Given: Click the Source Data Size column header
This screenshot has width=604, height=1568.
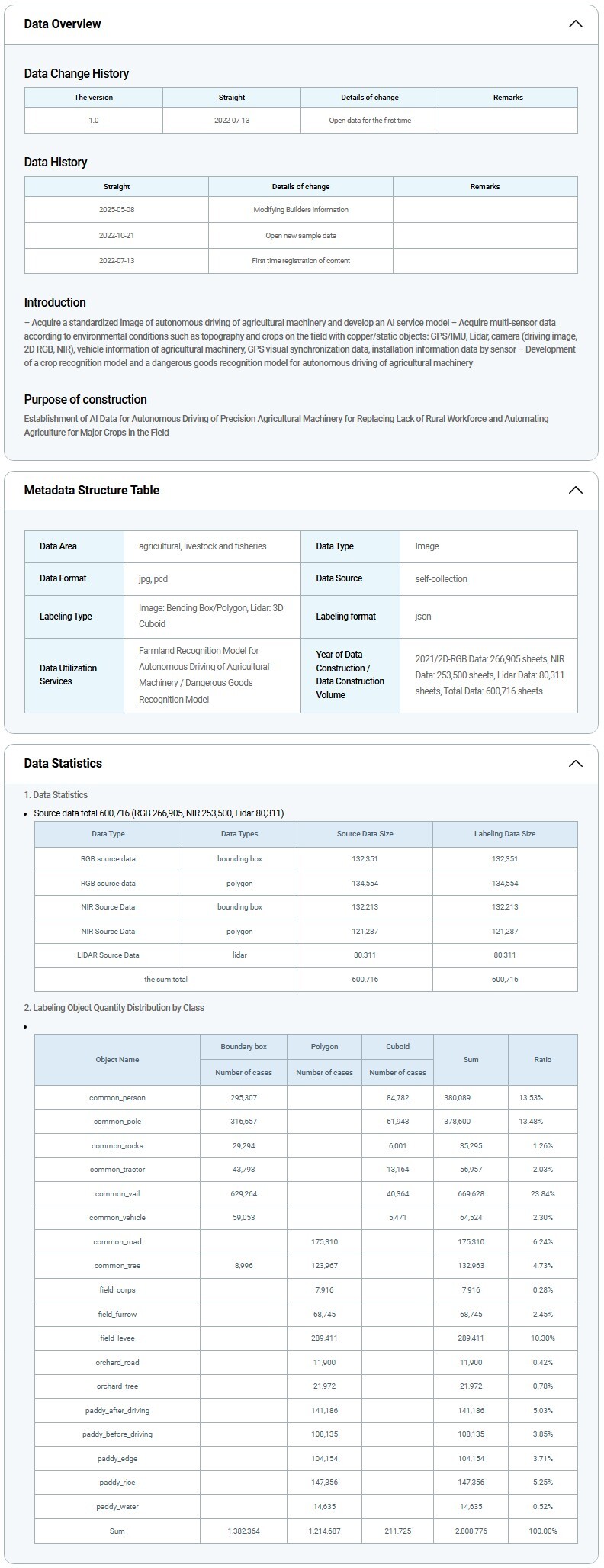Looking at the screenshot, I should pyautogui.click(x=365, y=834).
